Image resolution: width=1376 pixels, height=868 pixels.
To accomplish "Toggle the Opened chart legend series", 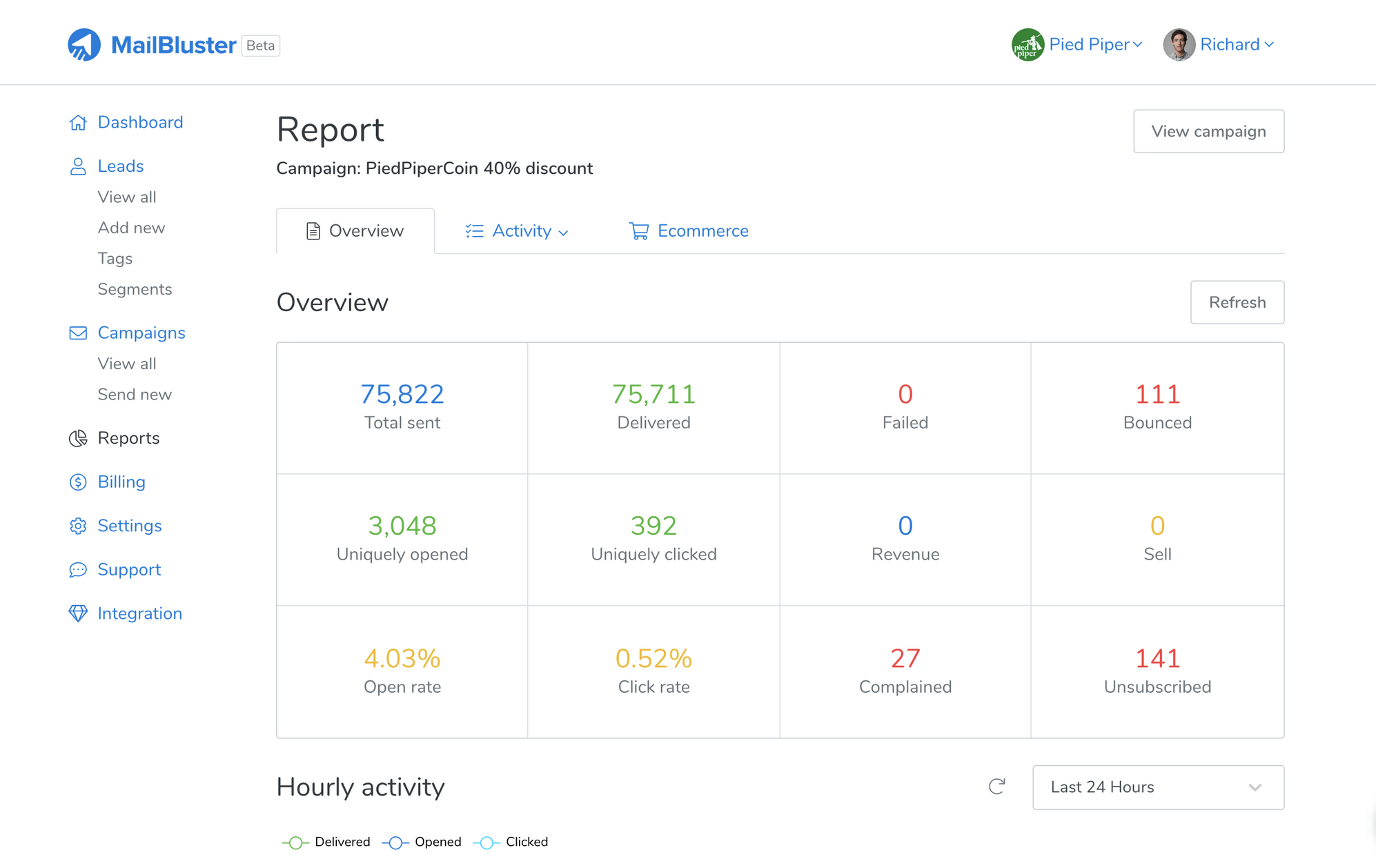I will tap(422, 842).
